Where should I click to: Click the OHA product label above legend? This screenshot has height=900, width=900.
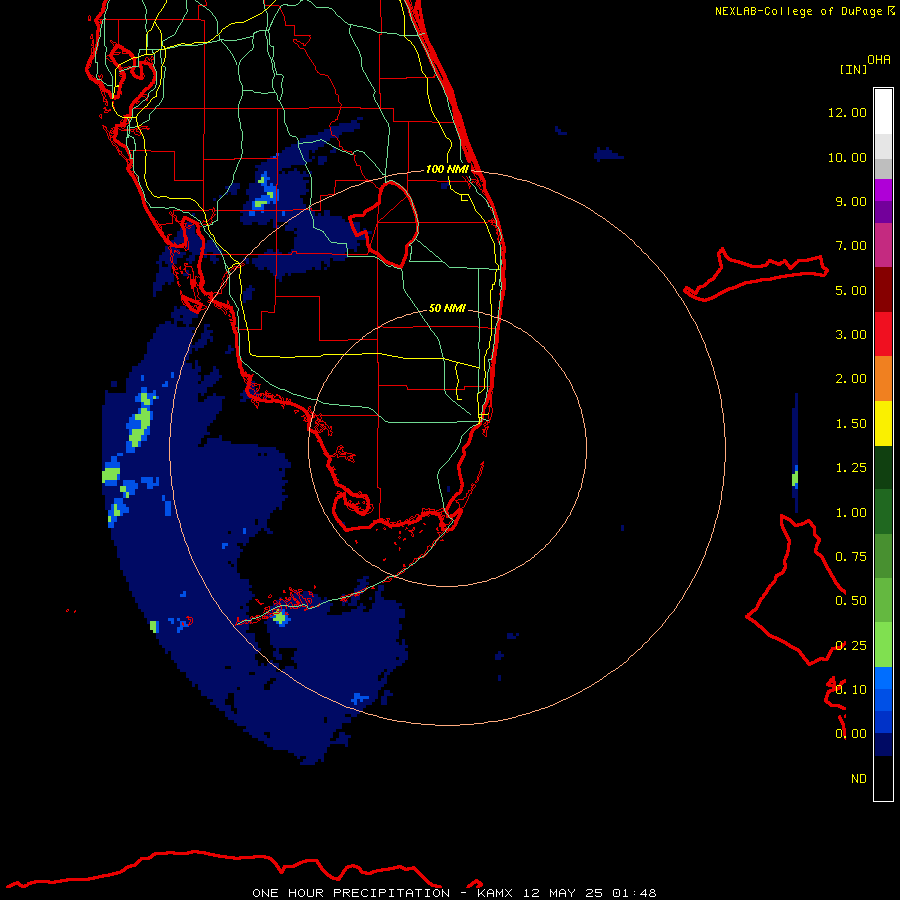[879, 60]
